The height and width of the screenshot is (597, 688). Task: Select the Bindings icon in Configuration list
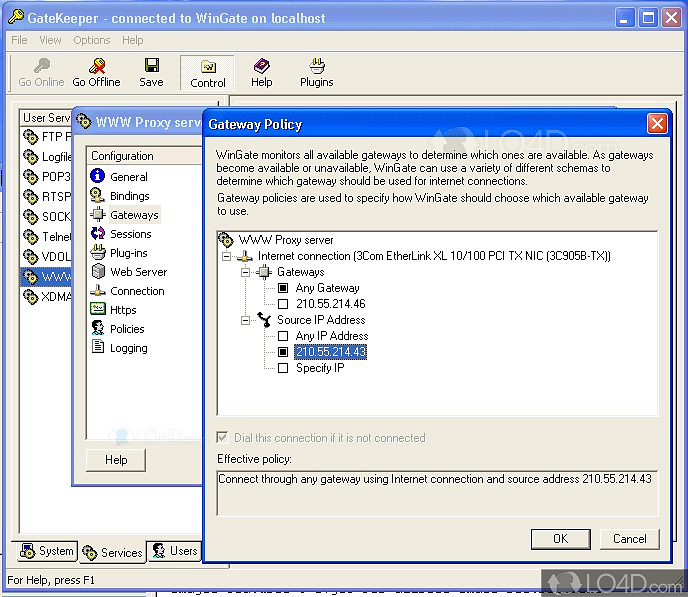pyautogui.click(x=97, y=195)
